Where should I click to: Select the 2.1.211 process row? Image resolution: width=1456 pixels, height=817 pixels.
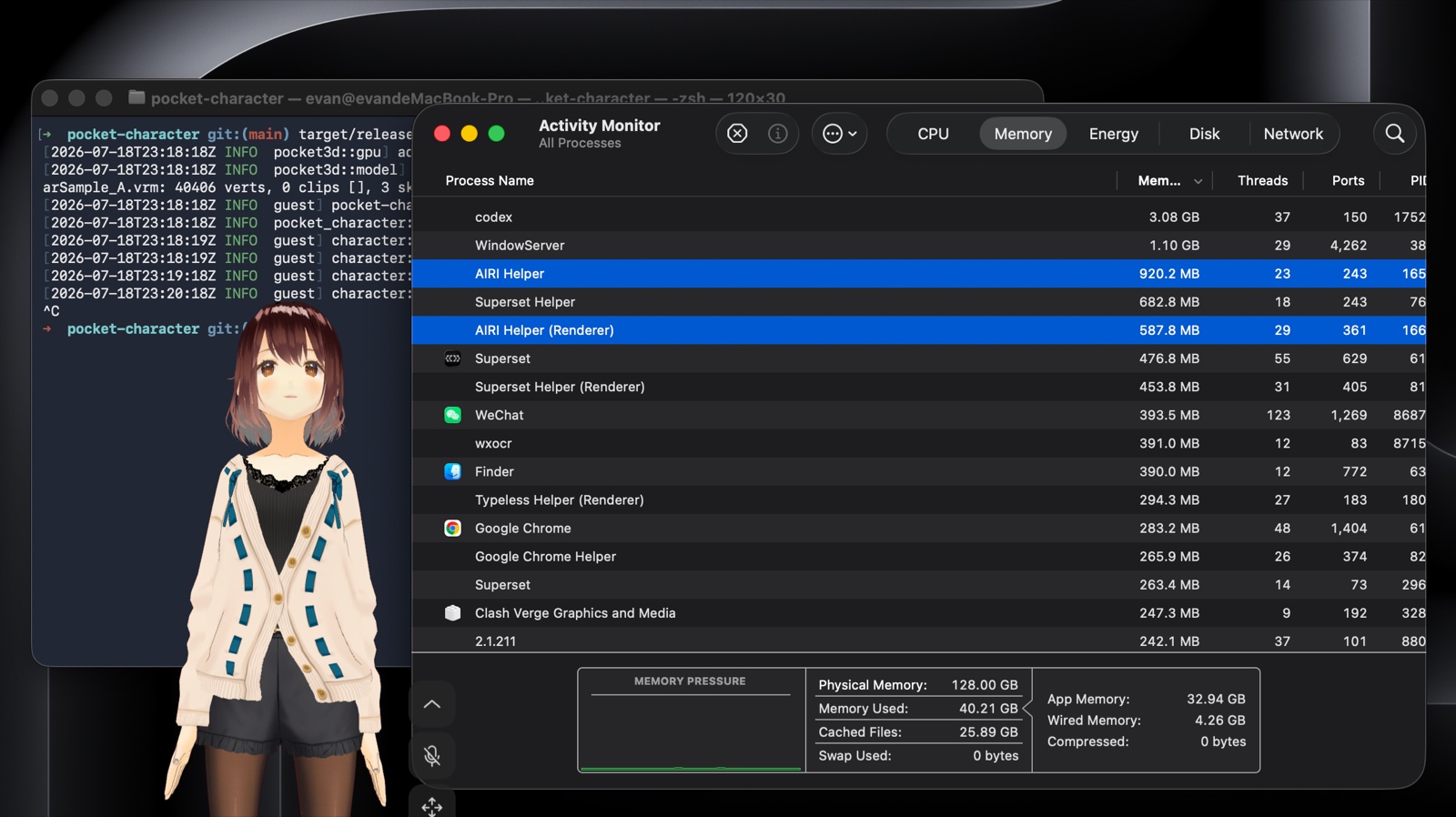click(x=919, y=640)
